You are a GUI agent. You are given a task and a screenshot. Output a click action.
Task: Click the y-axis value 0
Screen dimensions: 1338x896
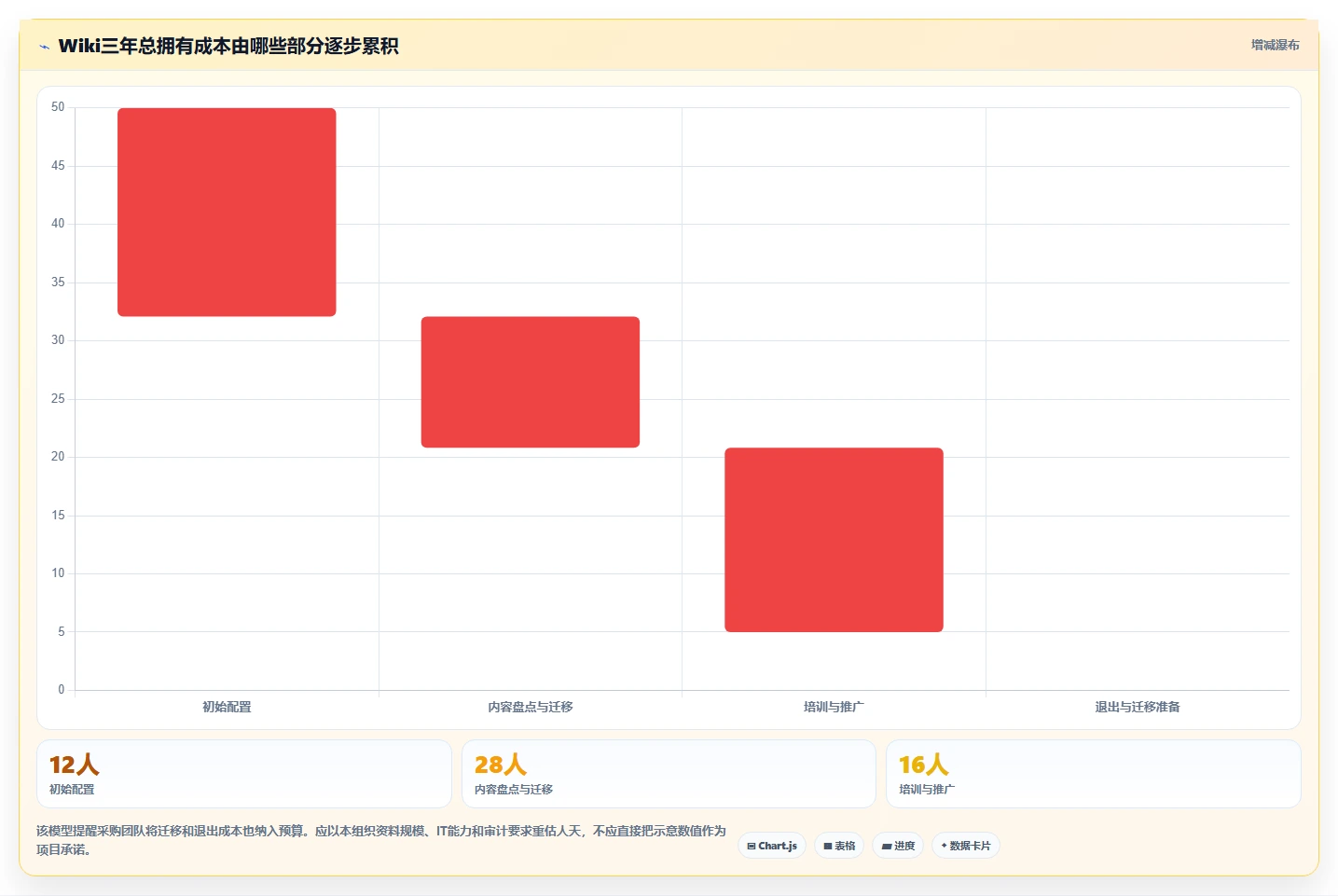pyautogui.click(x=62, y=690)
